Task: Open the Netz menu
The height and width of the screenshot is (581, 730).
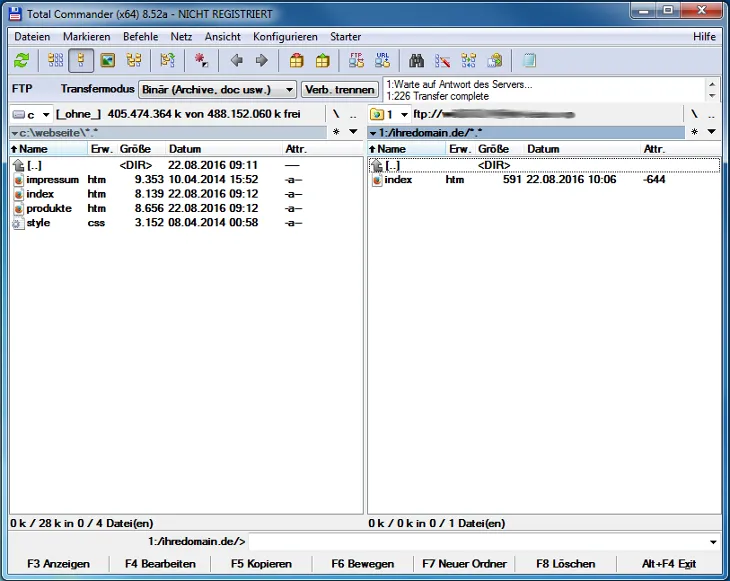Action: pos(181,37)
